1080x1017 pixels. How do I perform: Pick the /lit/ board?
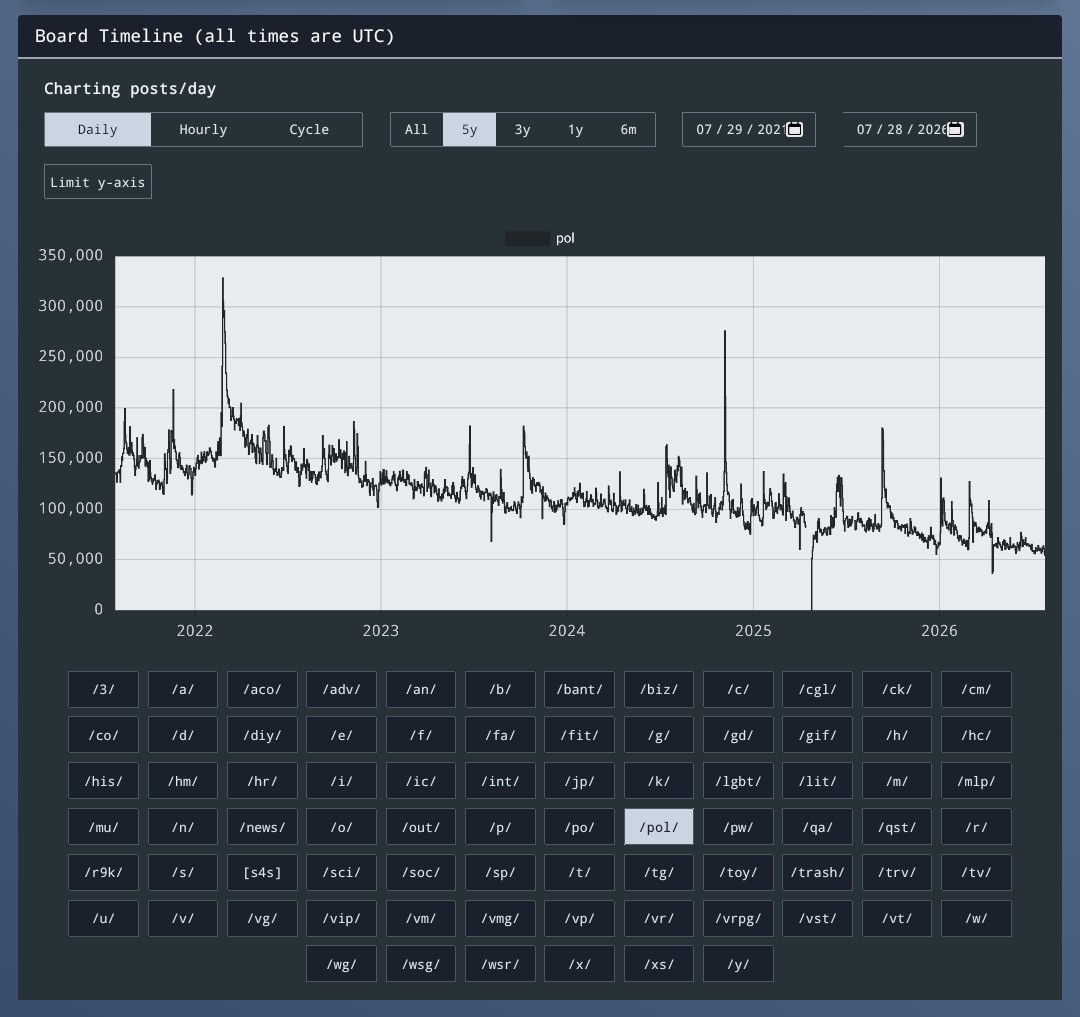(x=818, y=781)
